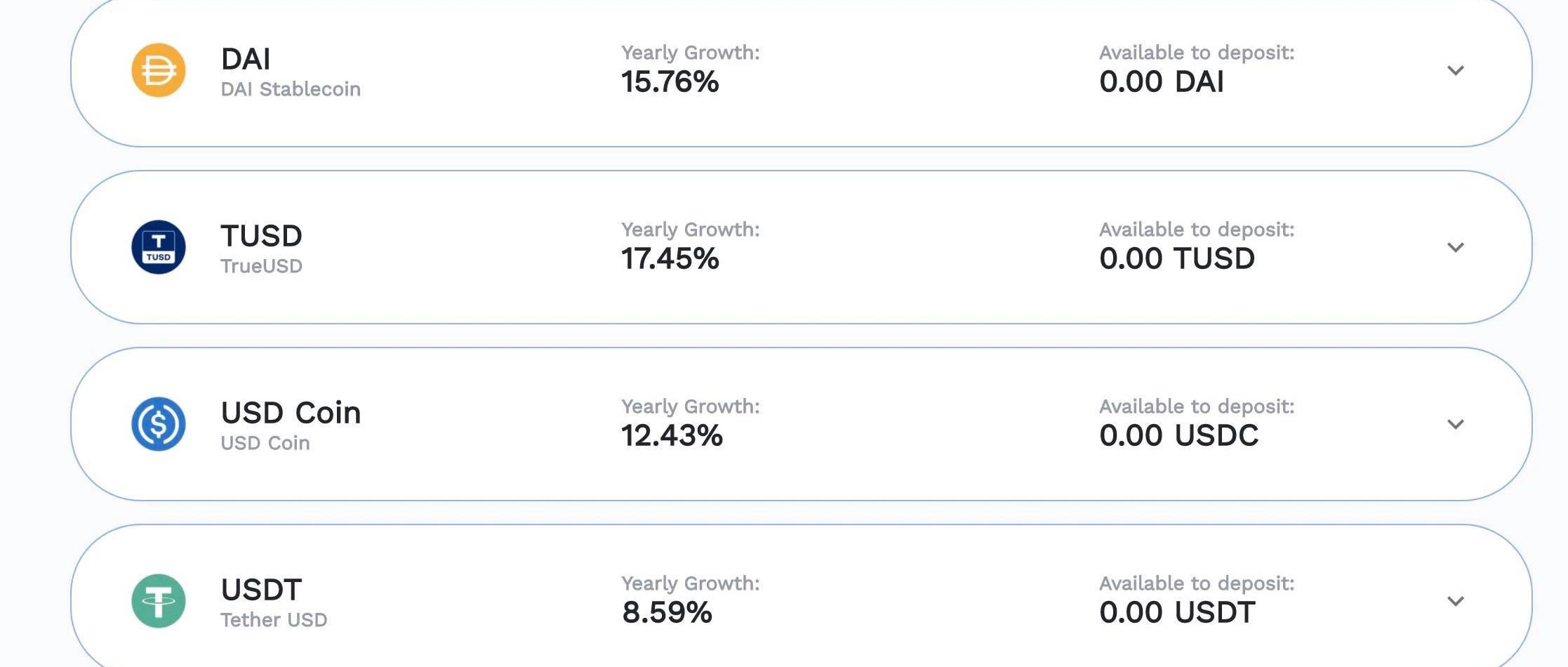The width and height of the screenshot is (1568, 667).
Task: Select the USDT asset name
Action: coord(261,590)
